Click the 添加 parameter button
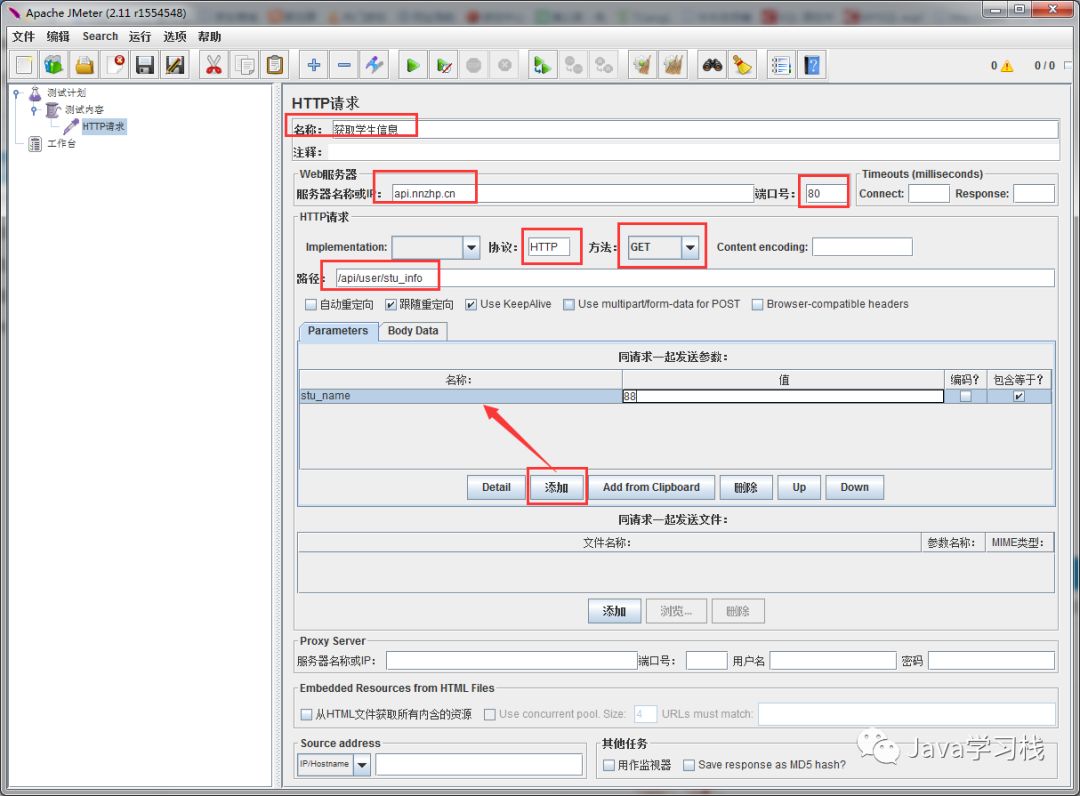Image resolution: width=1080 pixels, height=796 pixels. point(557,488)
